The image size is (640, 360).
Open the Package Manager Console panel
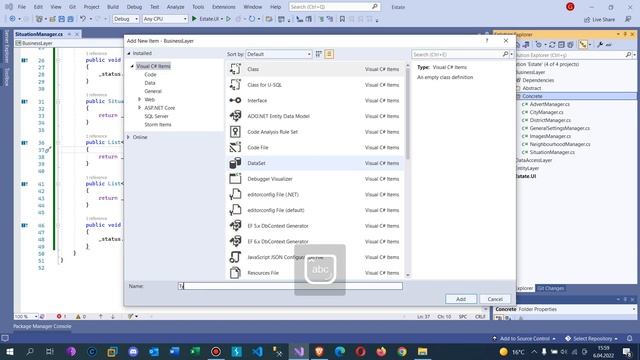[42, 326]
